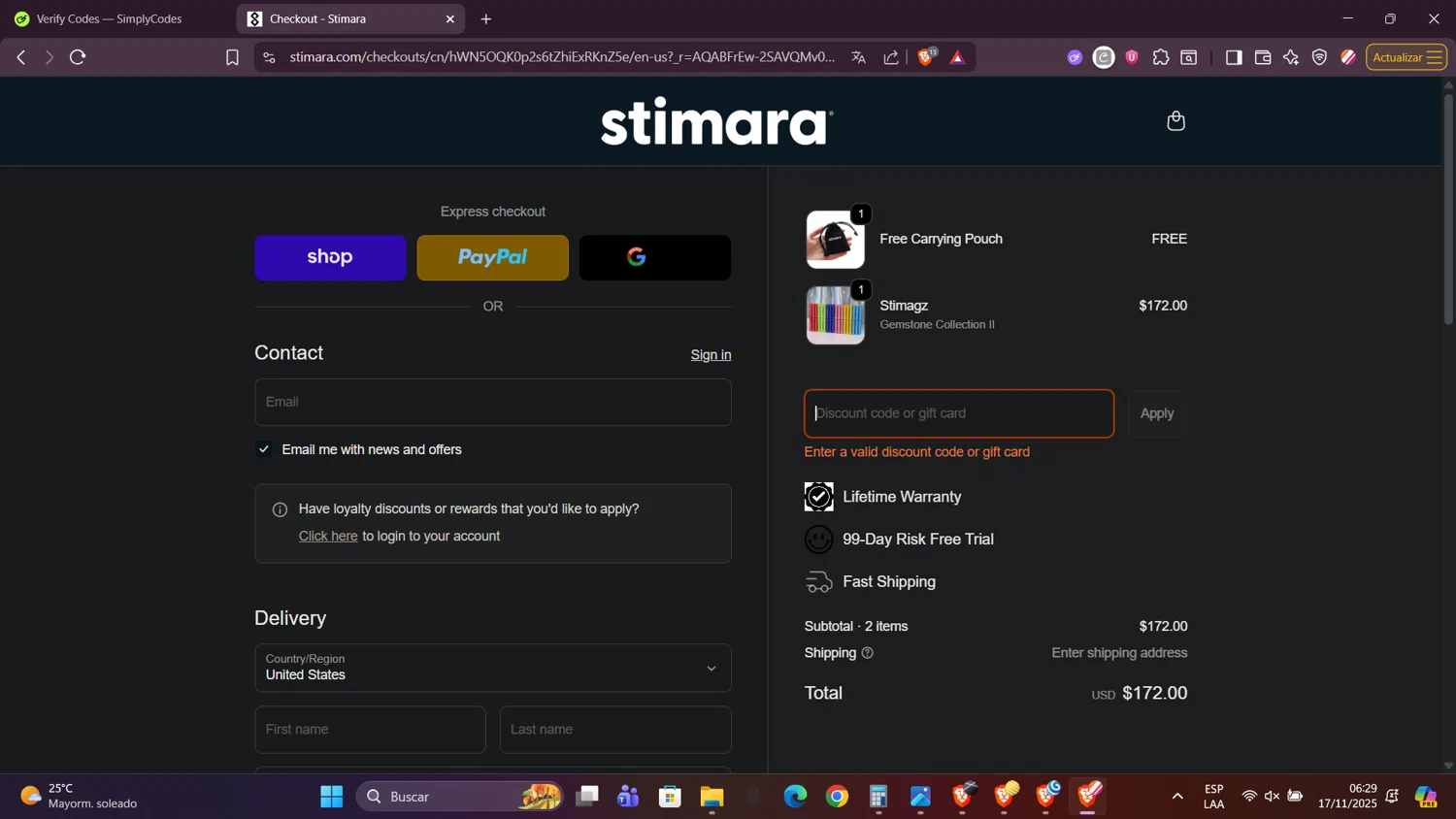This screenshot has height=819, width=1456.
Task: Click the USD $172.00 total amount
Action: [1140, 694]
